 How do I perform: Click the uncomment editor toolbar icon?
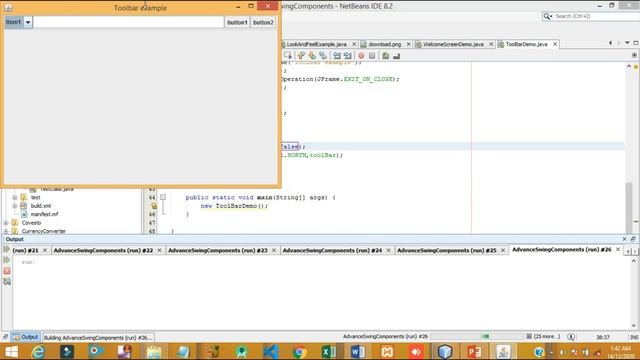396,56
